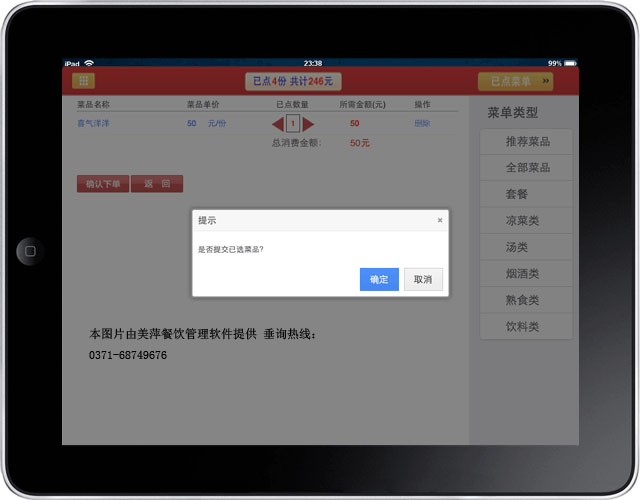This screenshot has width=640, height=500.
Task: Select the 全部菜品 category
Action: tap(527, 168)
